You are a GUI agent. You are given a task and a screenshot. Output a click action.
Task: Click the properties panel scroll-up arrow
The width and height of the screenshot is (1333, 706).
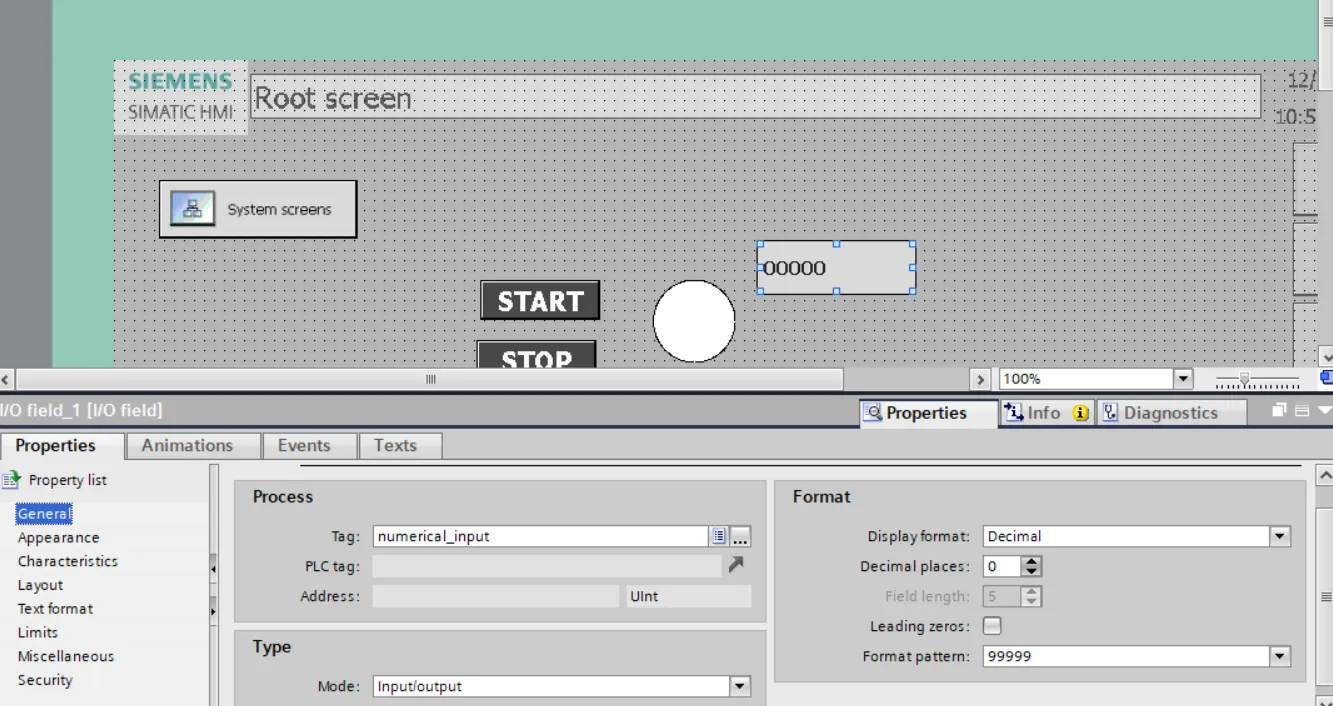tap(1324, 475)
